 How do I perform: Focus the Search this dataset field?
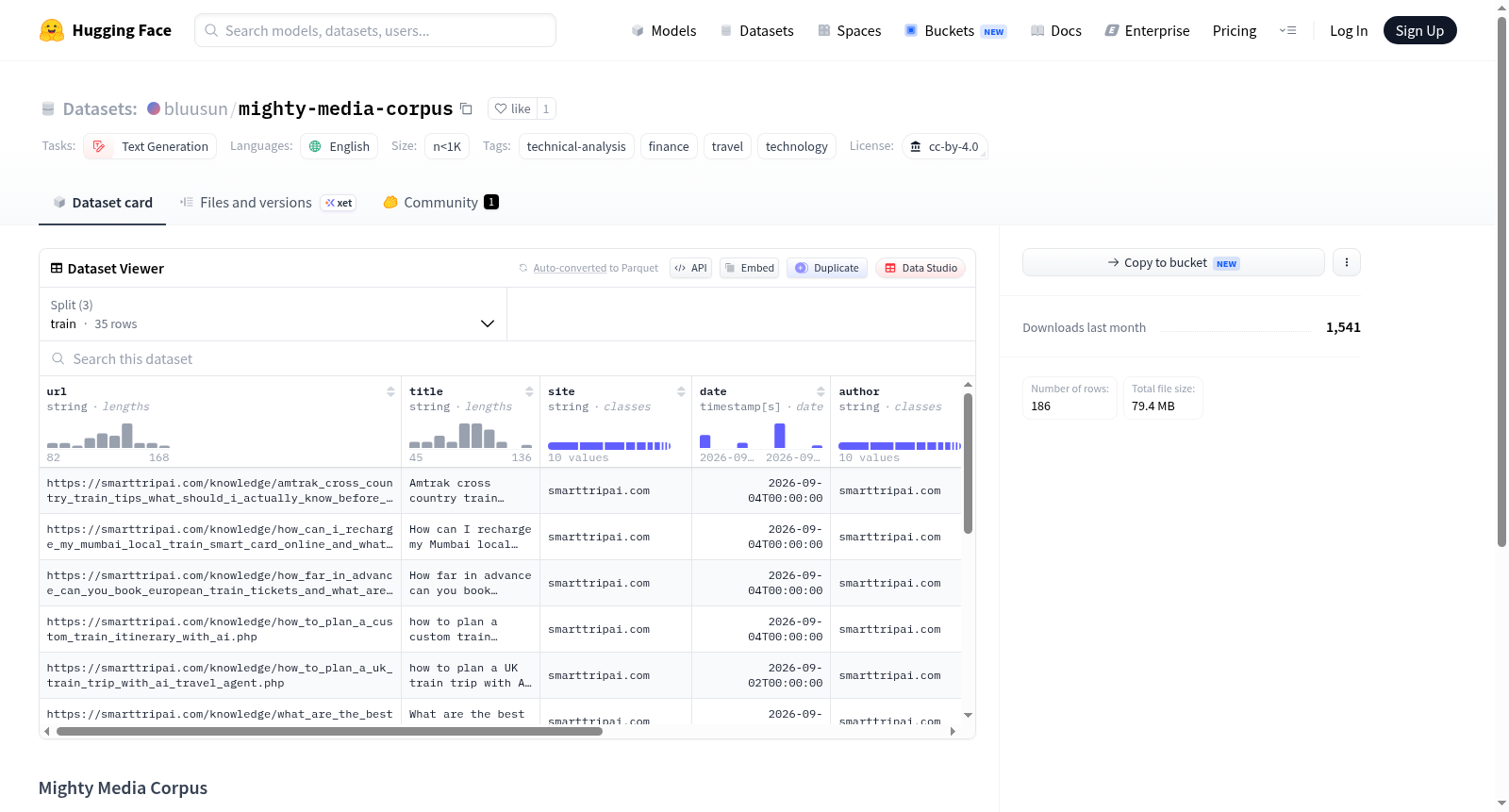pos(507,358)
